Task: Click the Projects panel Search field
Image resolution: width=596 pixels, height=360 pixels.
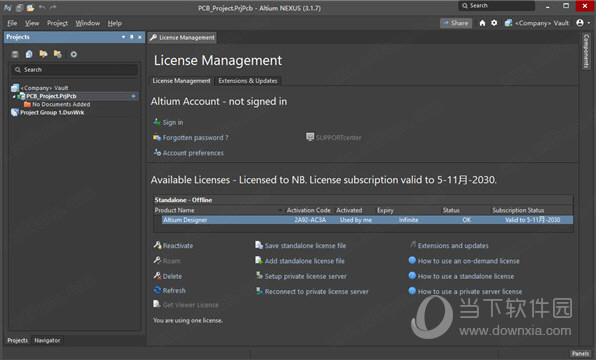Action: pos(74,70)
